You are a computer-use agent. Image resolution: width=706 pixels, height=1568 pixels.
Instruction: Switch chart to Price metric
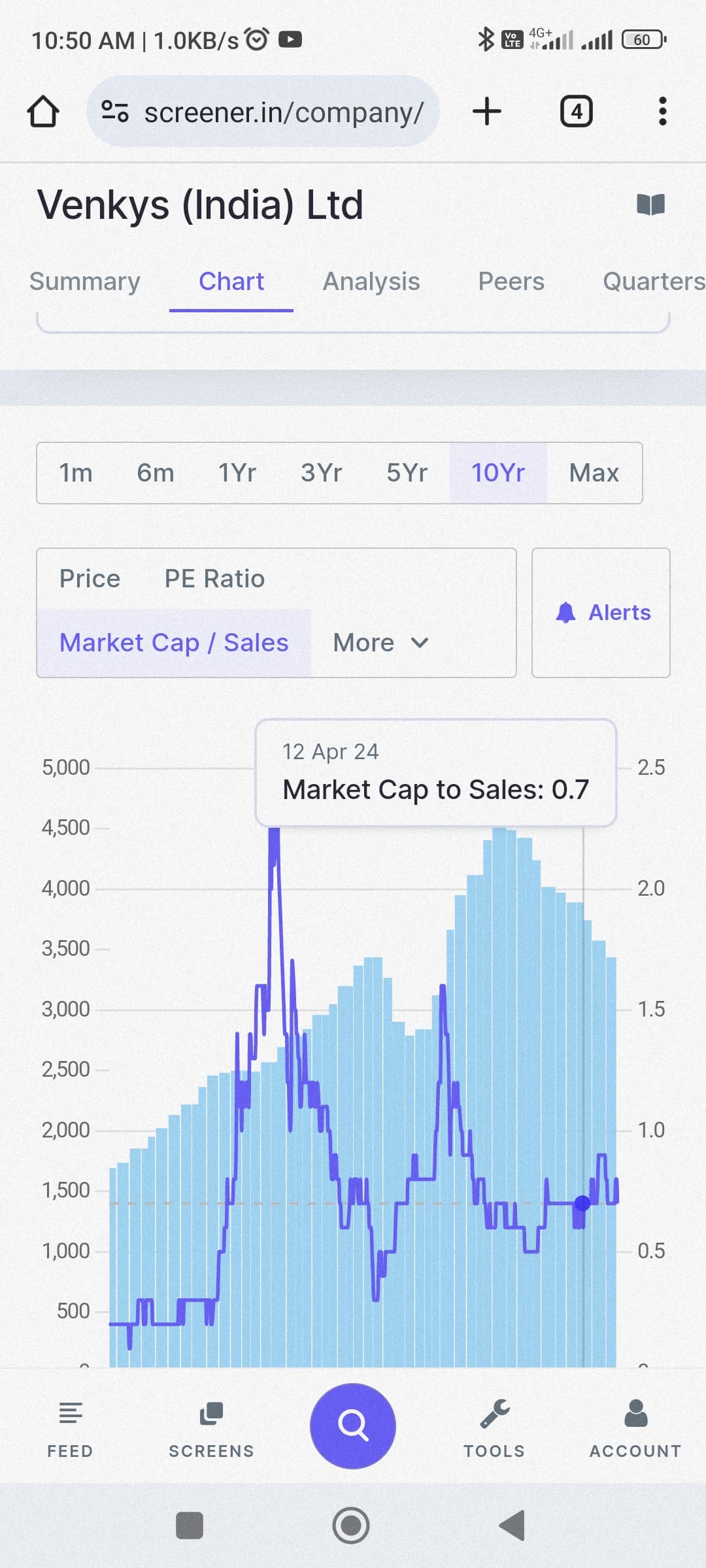click(x=90, y=579)
